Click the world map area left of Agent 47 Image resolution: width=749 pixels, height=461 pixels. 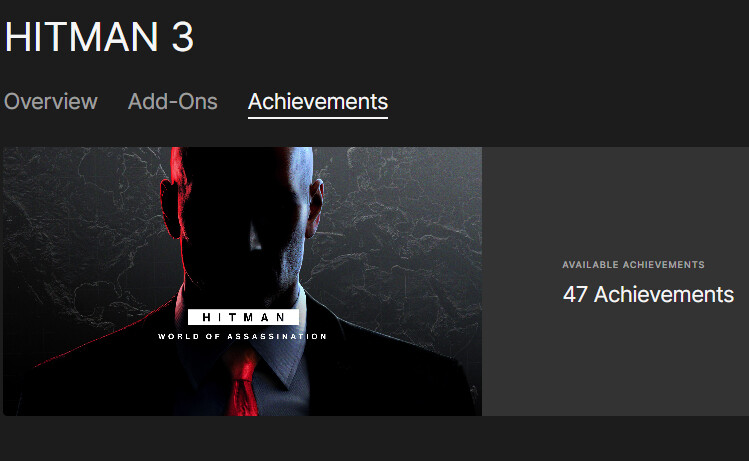(81, 229)
